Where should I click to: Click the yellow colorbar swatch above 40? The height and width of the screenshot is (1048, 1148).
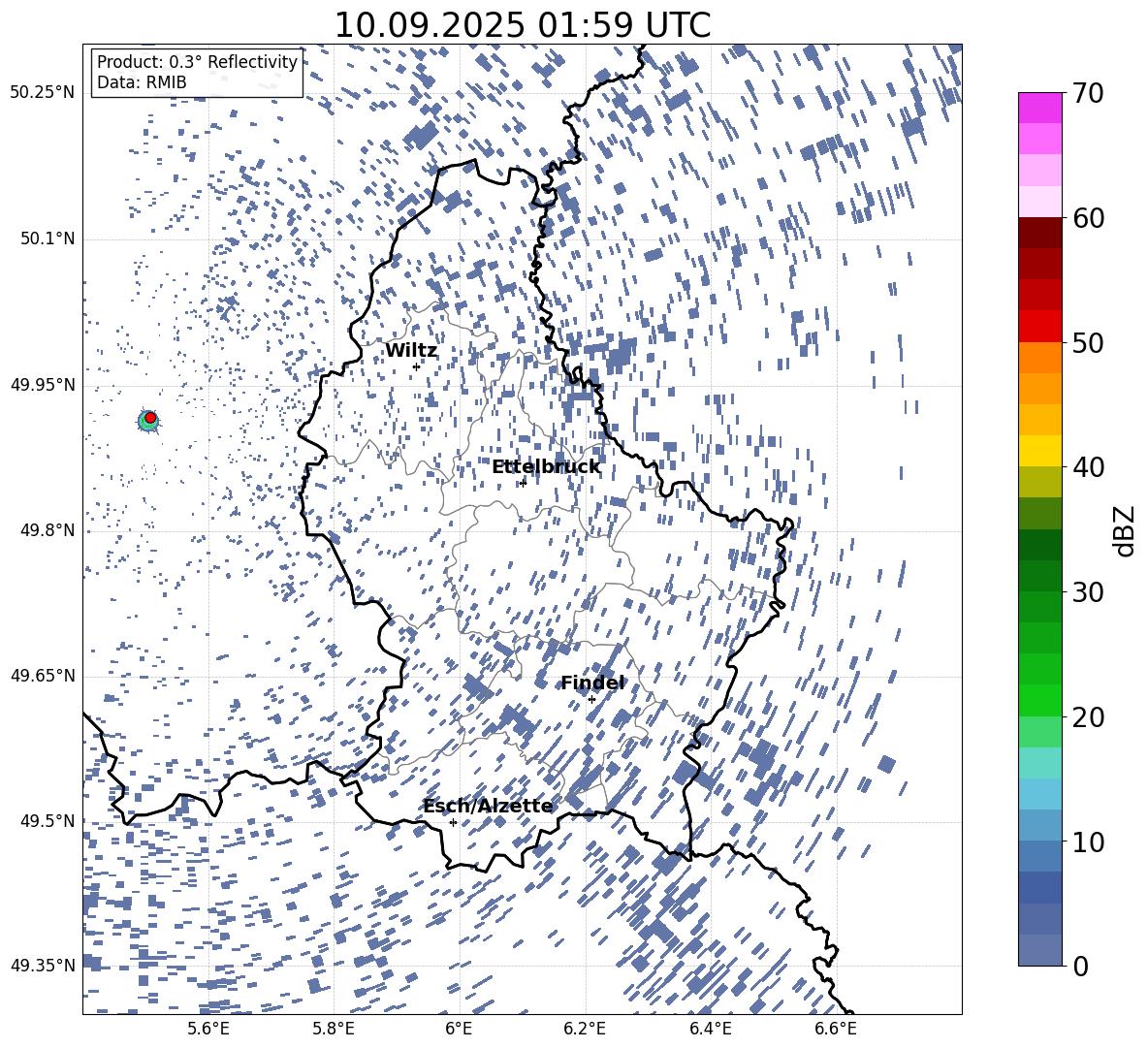click(x=1039, y=451)
